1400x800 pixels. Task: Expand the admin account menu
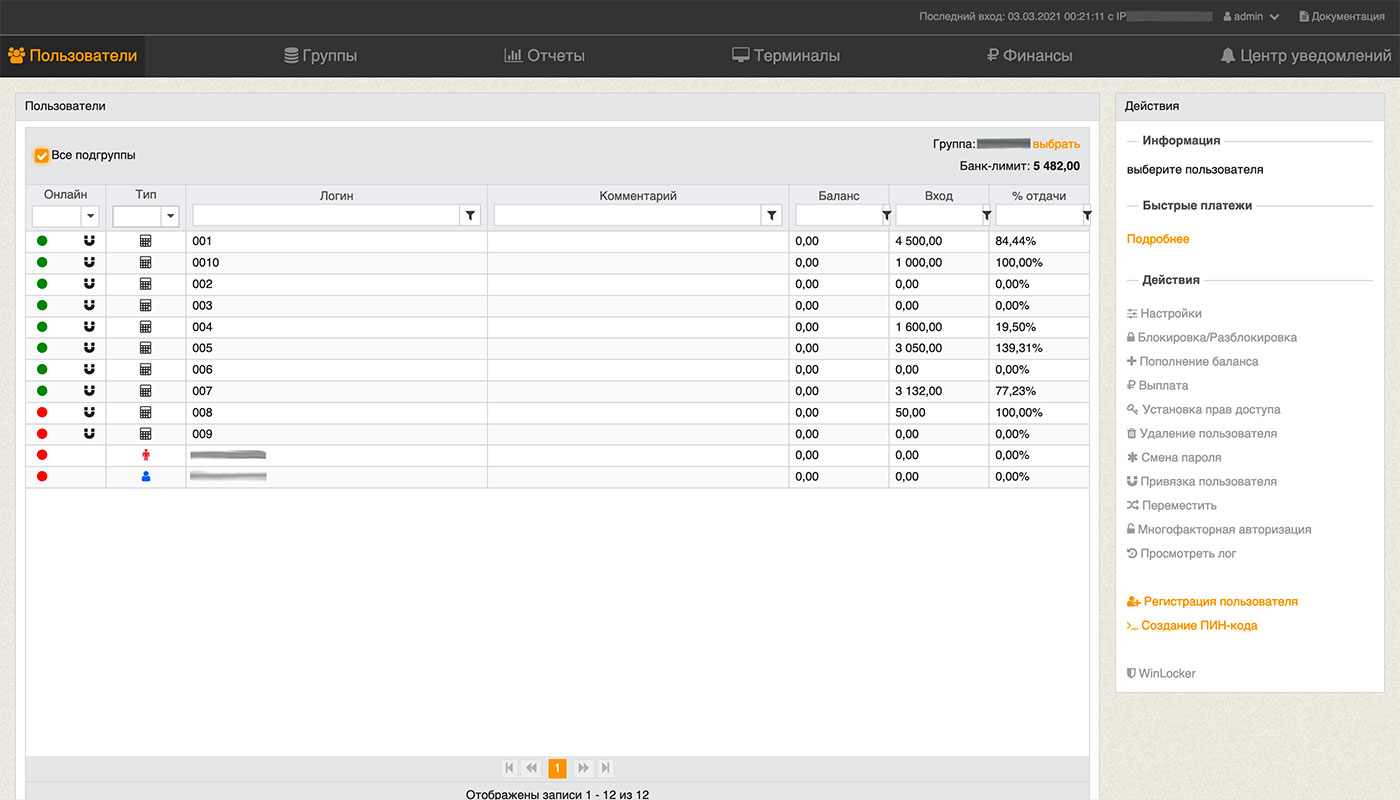tap(1250, 17)
